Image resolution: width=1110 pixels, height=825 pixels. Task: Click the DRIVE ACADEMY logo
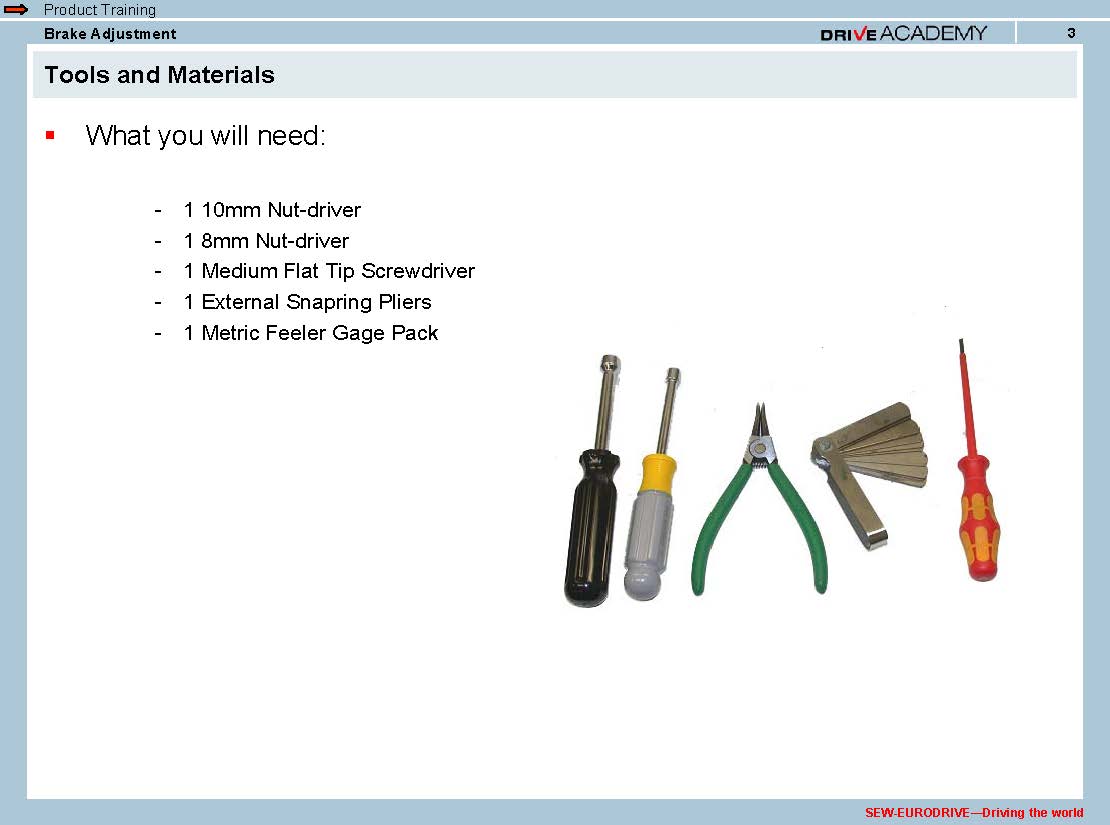(903, 33)
